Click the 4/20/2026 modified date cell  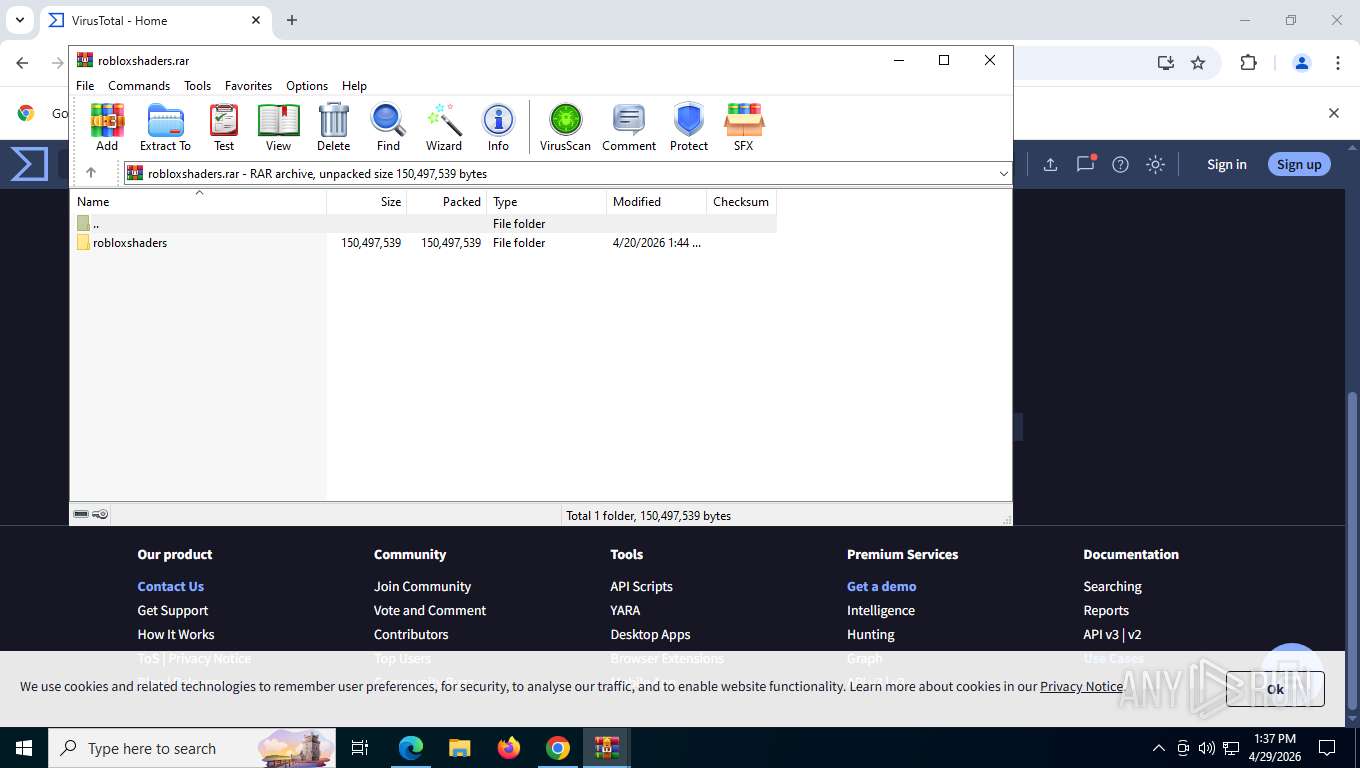[656, 243]
